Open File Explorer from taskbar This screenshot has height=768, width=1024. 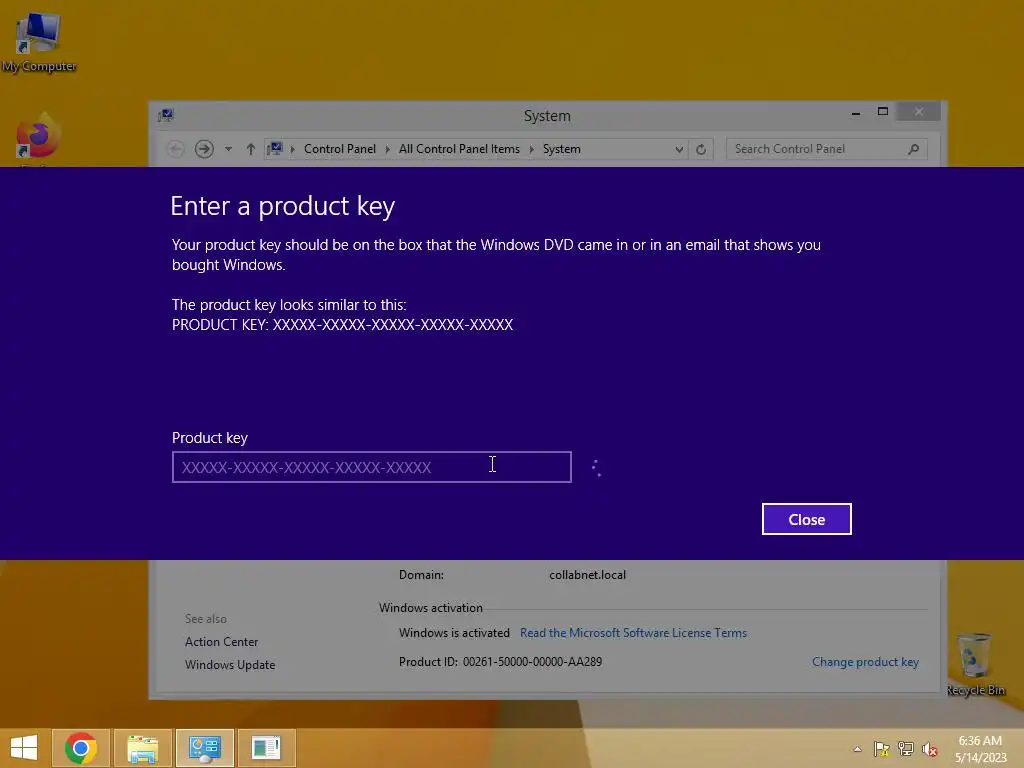[143, 748]
